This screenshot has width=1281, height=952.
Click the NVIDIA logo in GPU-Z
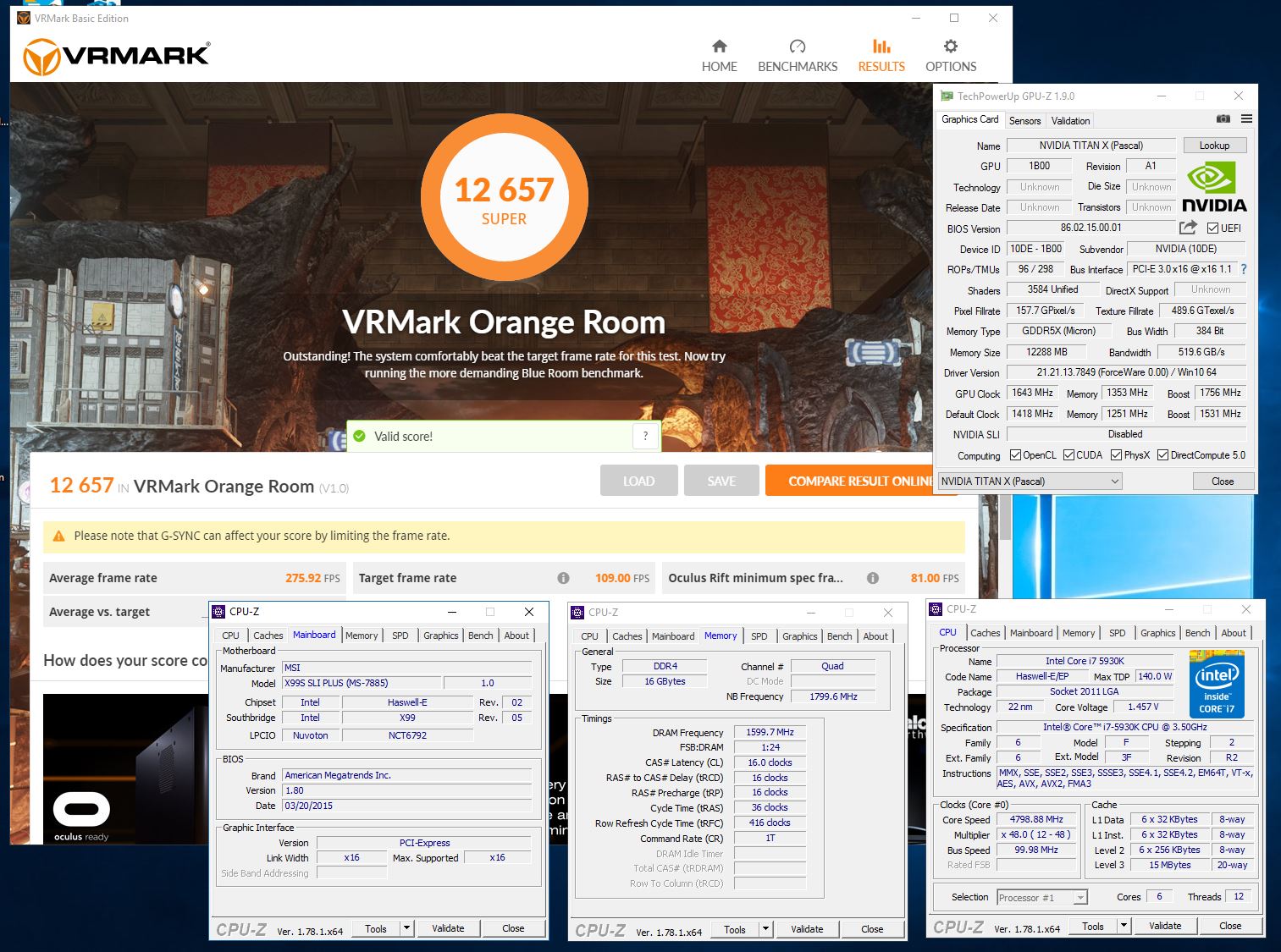click(x=1214, y=187)
